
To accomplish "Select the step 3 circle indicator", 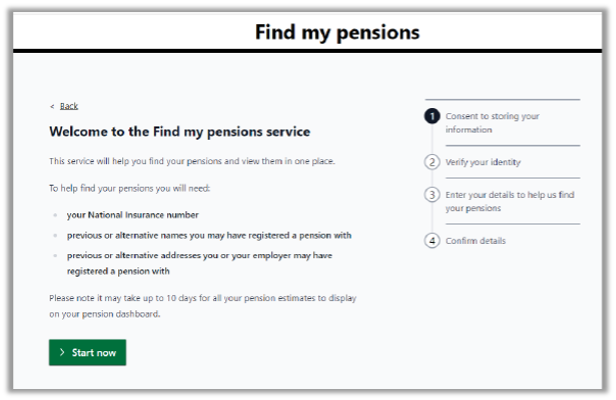I will [432, 194].
